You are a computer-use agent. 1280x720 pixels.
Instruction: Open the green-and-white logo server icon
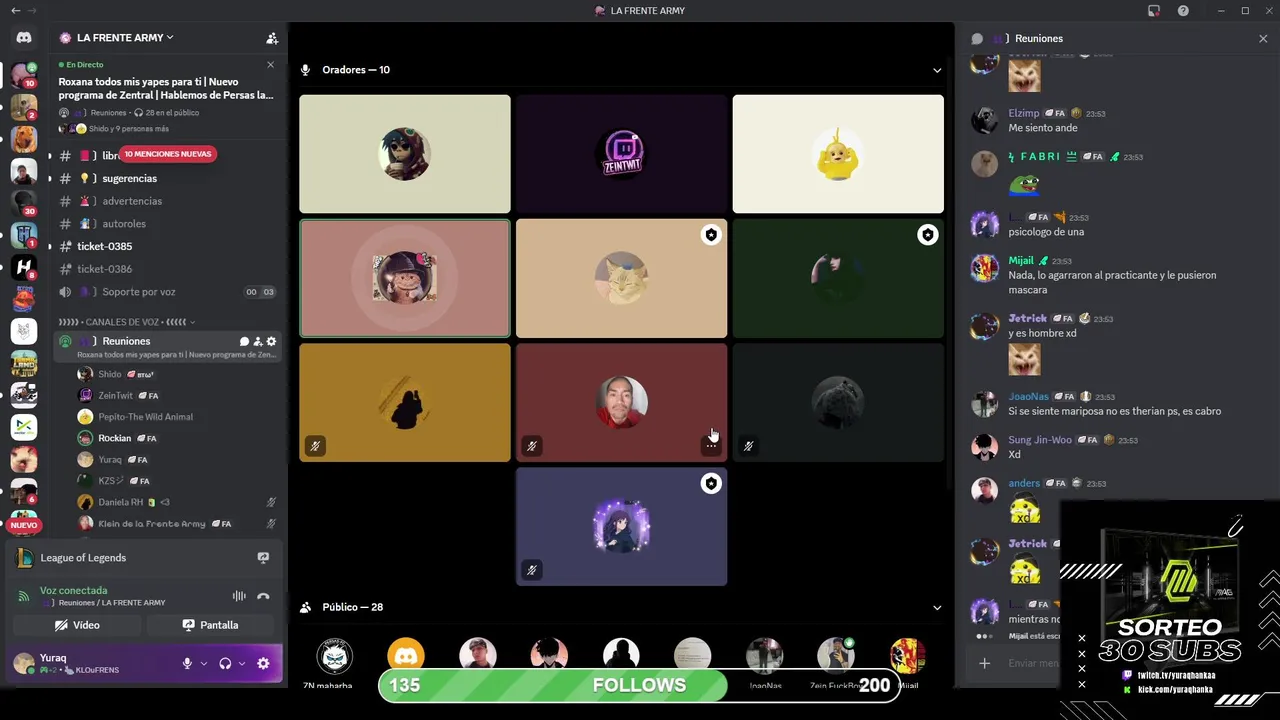click(x=24, y=427)
